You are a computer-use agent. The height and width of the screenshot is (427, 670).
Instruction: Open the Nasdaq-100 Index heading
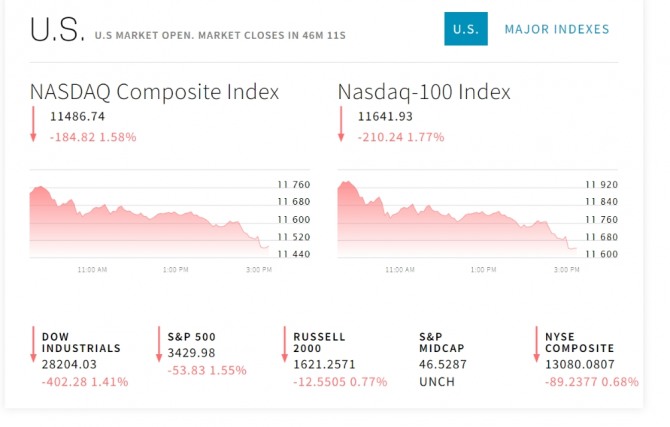click(x=424, y=92)
